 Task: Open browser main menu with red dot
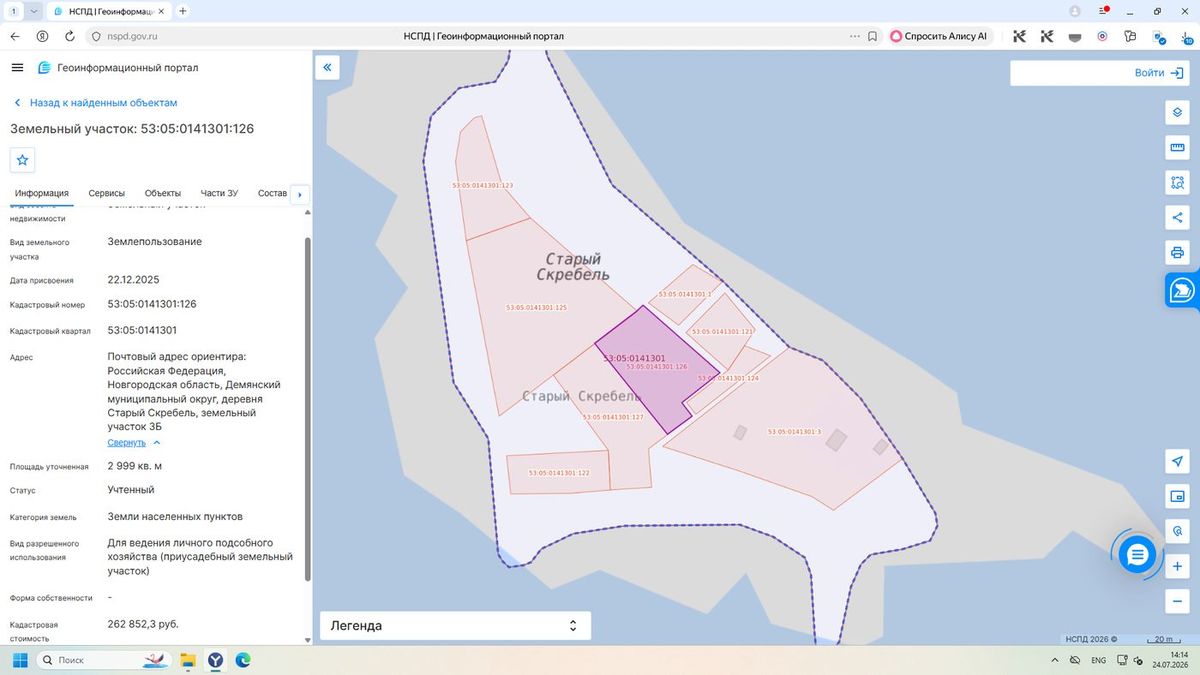(x=1104, y=11)
